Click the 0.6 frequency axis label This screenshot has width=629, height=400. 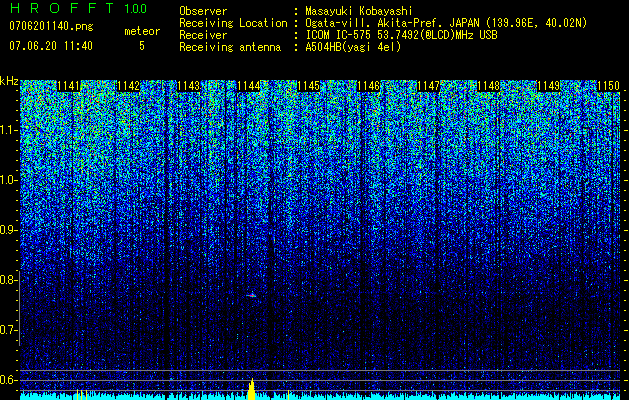(x=9, y=380)
